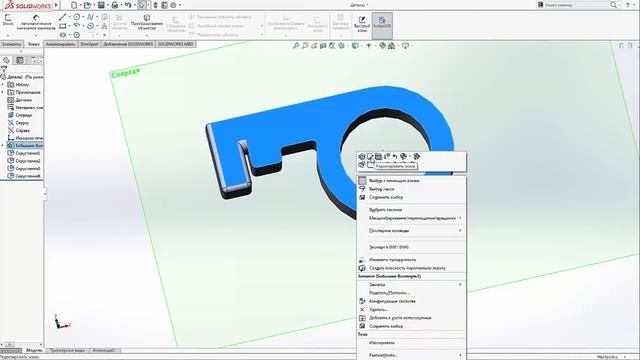This screenshot has width=640, height=360.
Task: Select the Text sketch tool
Action: [x=104, y=26]
